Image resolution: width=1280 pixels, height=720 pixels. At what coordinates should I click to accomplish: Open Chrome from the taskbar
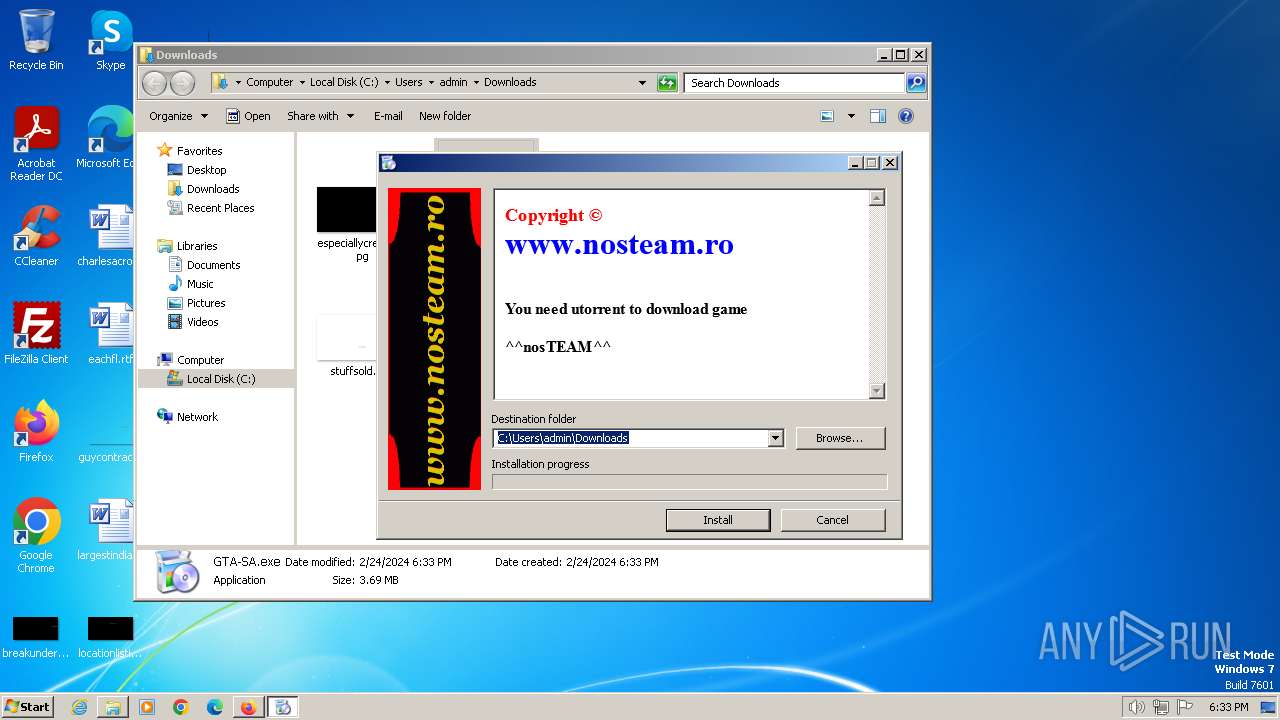181,707
